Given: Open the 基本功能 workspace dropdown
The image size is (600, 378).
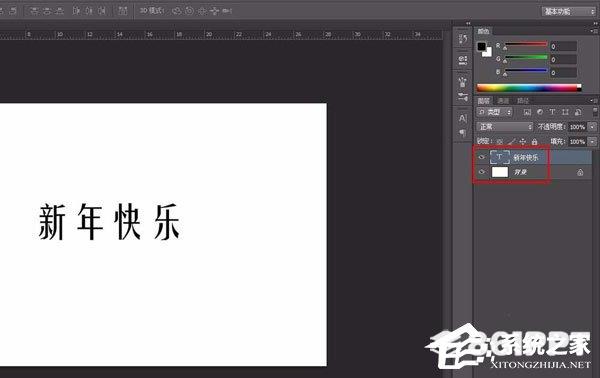Looking at the screenshot, I should pyautogui.click(x=568, y=11).
